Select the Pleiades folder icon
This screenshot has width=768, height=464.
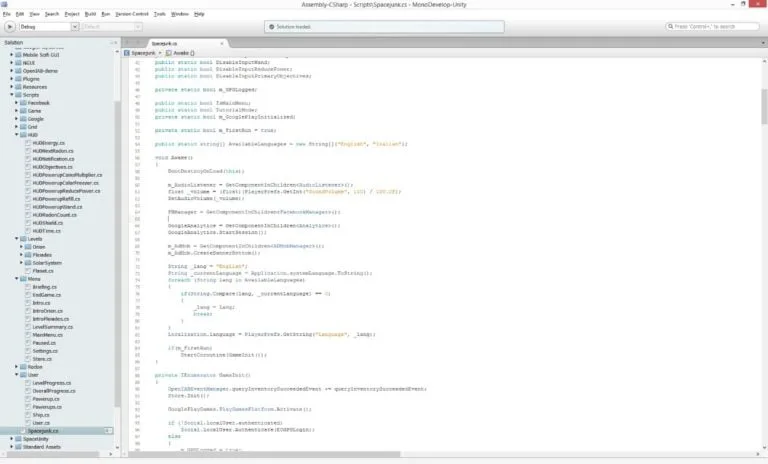(28, 255)
